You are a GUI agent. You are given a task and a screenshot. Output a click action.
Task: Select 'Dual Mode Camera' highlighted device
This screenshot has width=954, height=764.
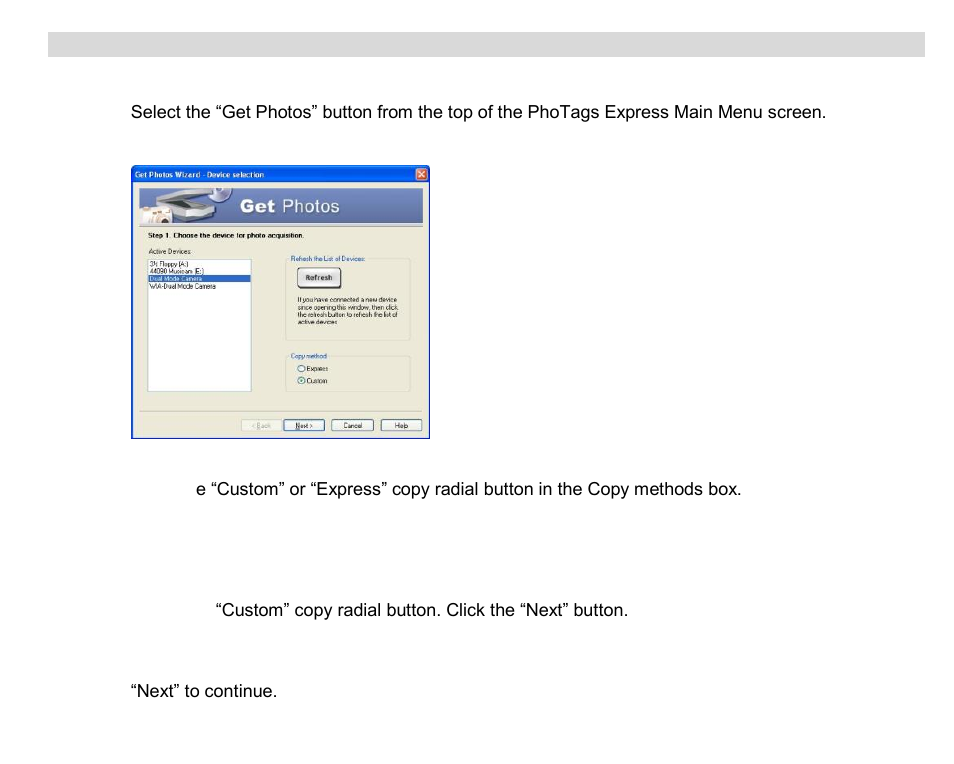[199, 279]
